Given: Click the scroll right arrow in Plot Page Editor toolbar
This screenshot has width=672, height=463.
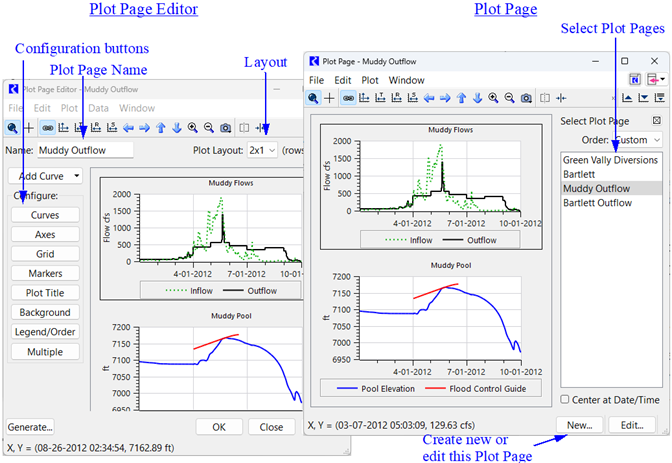Looking at the screenshot, I should [144, 128].
